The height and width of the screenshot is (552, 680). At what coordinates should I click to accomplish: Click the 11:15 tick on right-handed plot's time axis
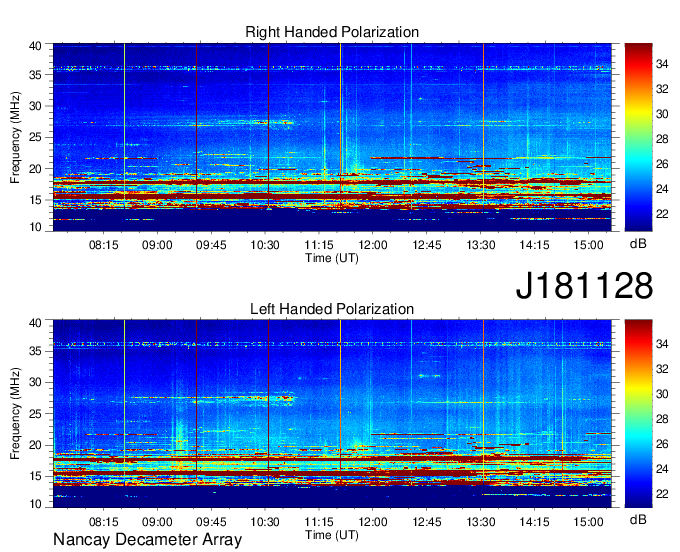click(319, 245)
